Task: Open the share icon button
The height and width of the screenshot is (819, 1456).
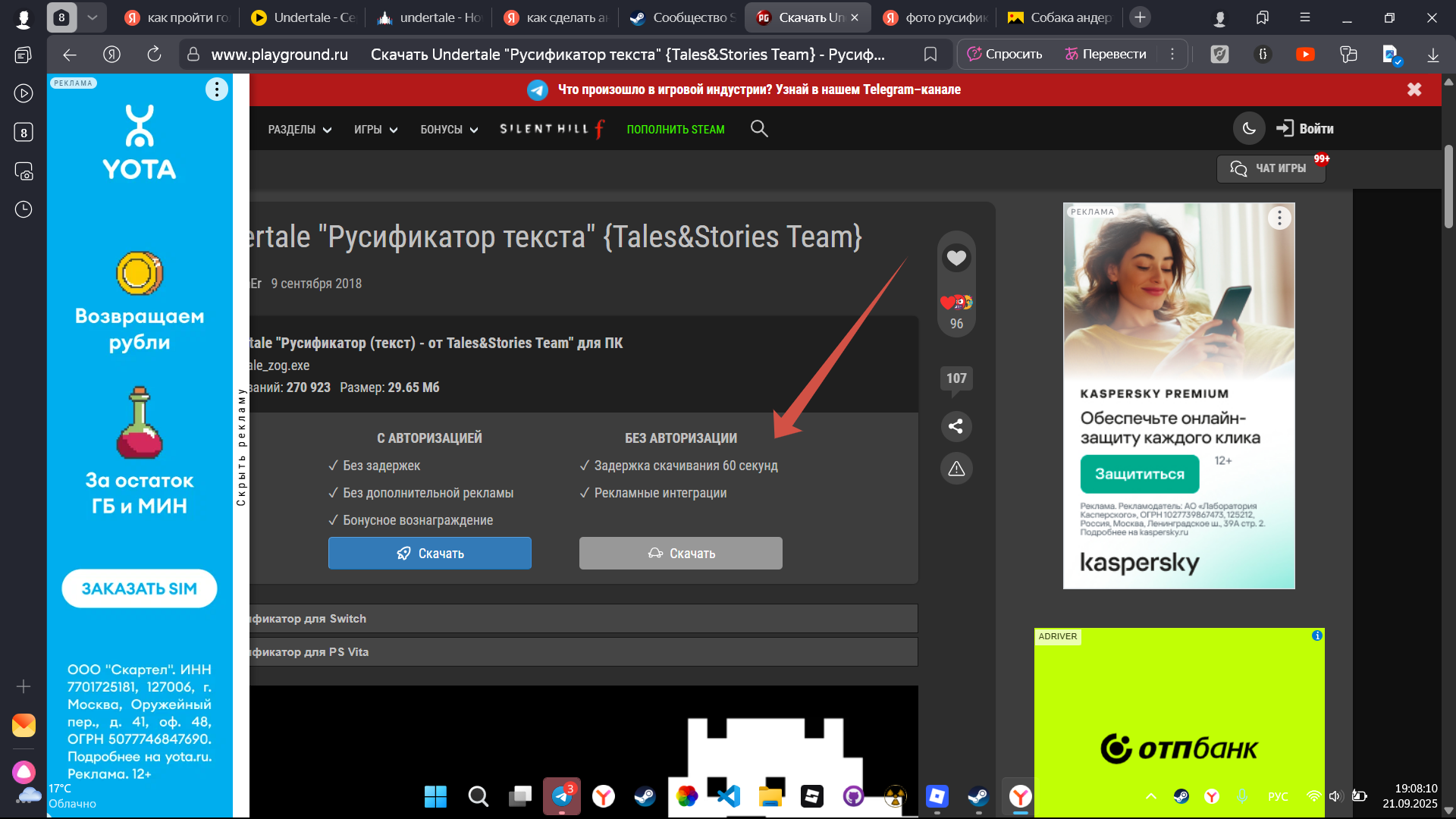Action: [956, 426]
